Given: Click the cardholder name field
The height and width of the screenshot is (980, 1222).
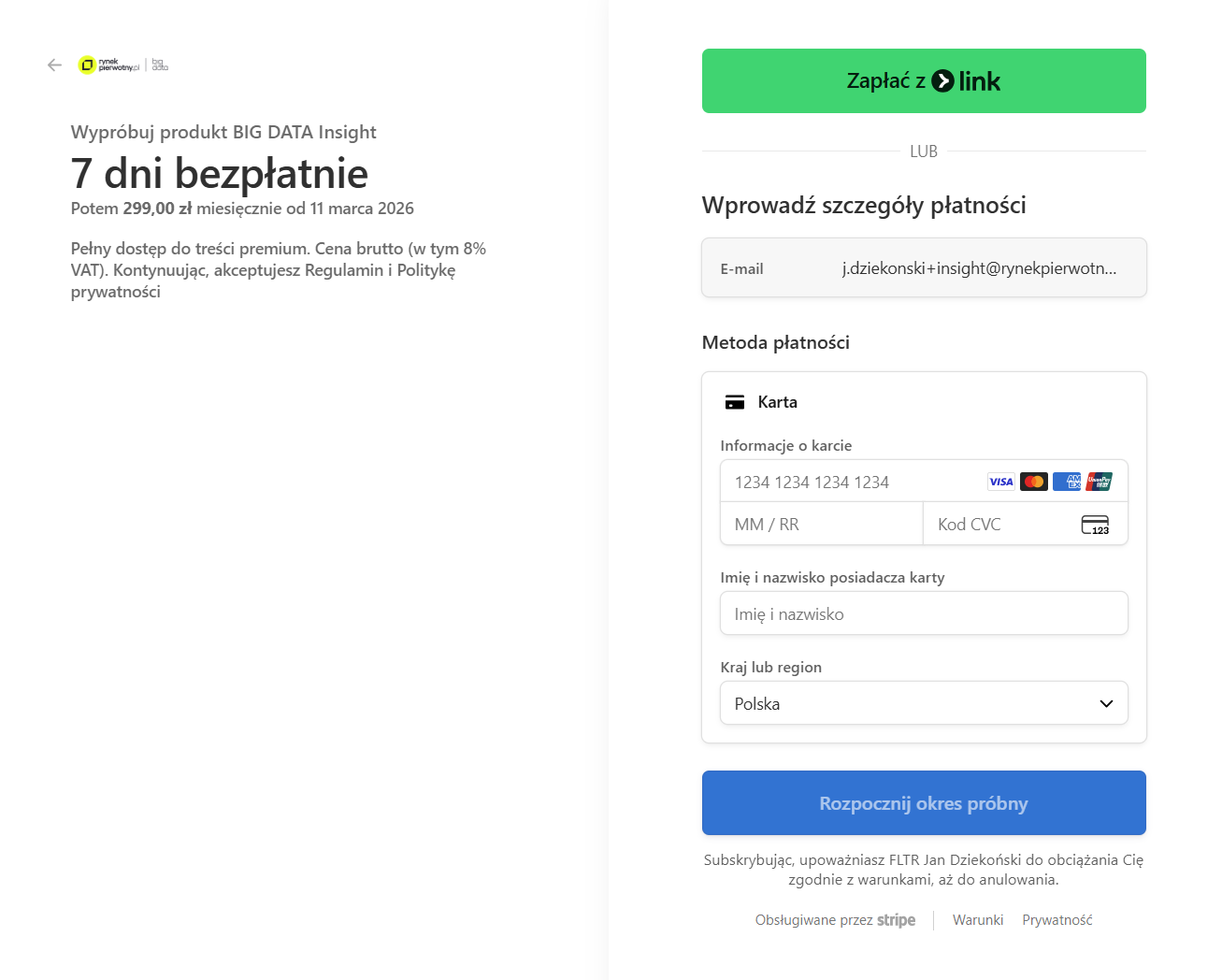Looking at the screenshot, I should pos(924,613).
